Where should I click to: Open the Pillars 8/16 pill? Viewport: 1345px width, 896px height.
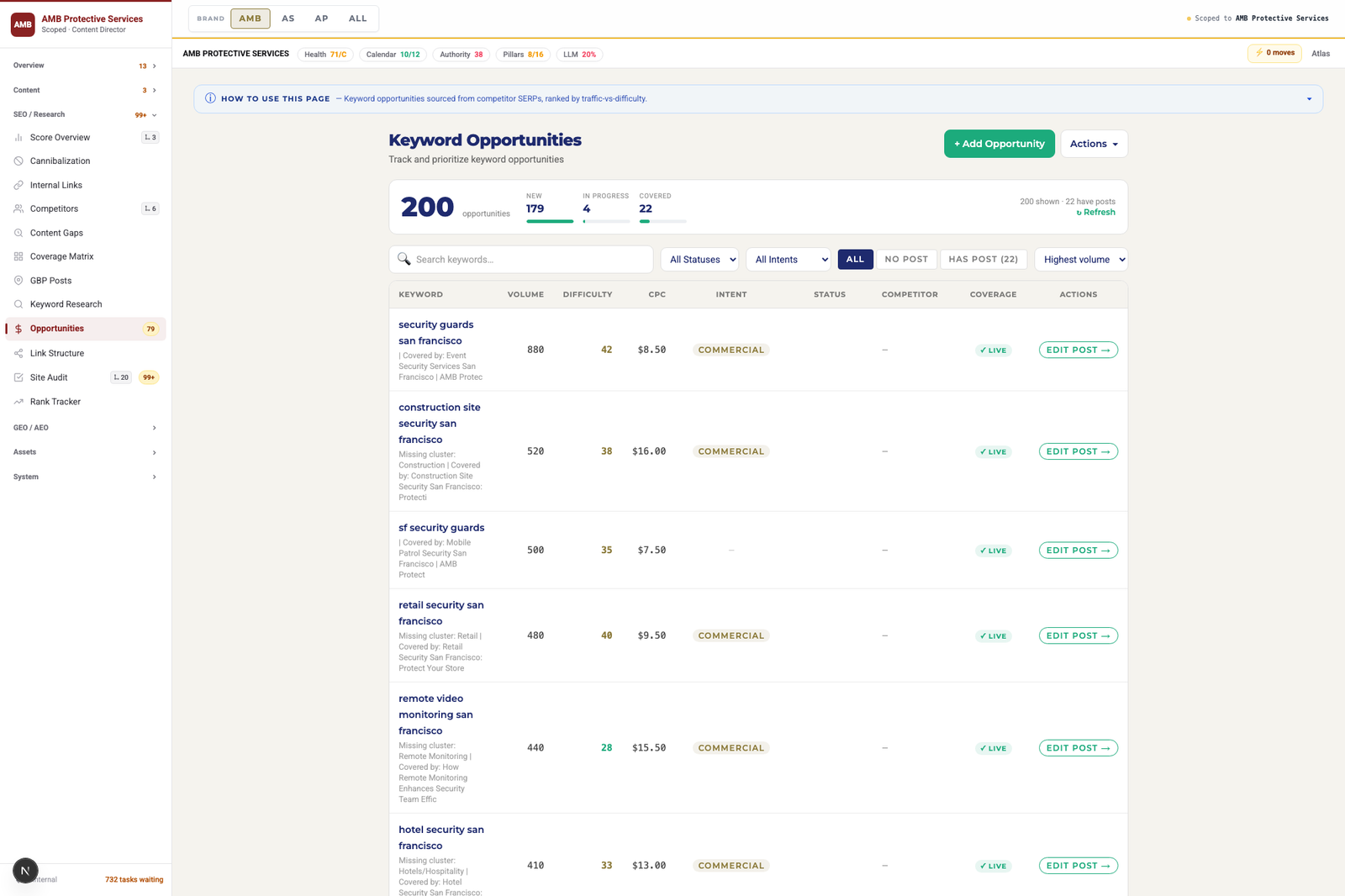[x=523, y=55]
